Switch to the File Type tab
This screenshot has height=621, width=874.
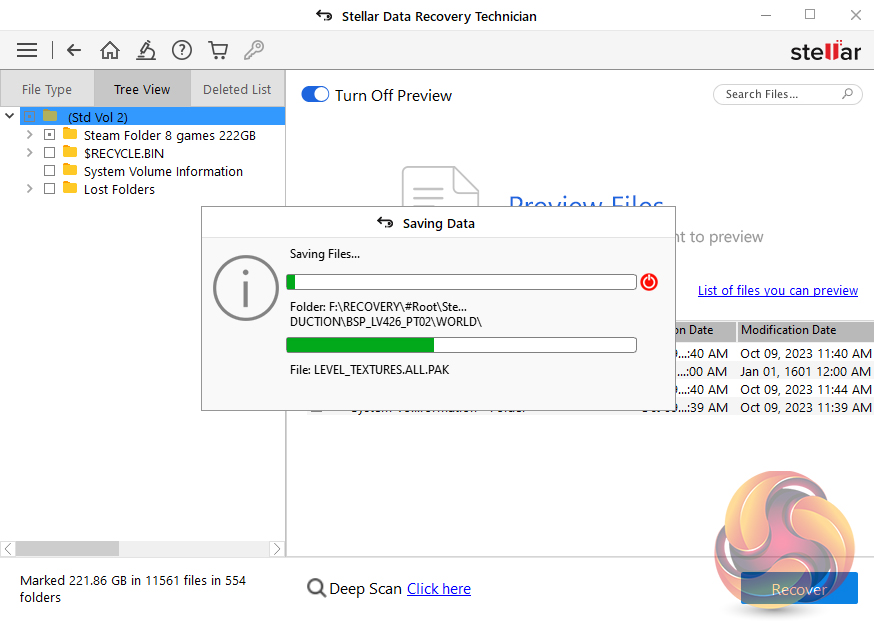coord(47,89)
